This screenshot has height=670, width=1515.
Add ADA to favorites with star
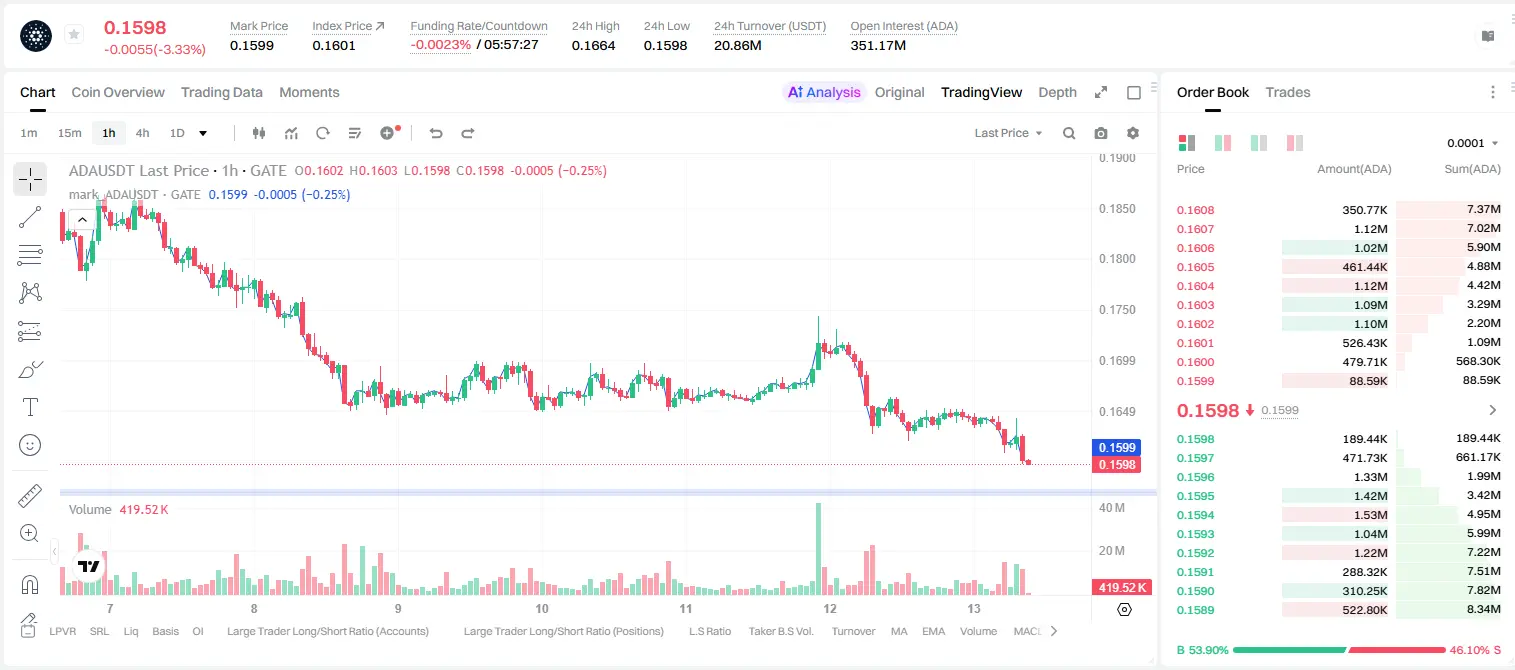tap(74, 35)
